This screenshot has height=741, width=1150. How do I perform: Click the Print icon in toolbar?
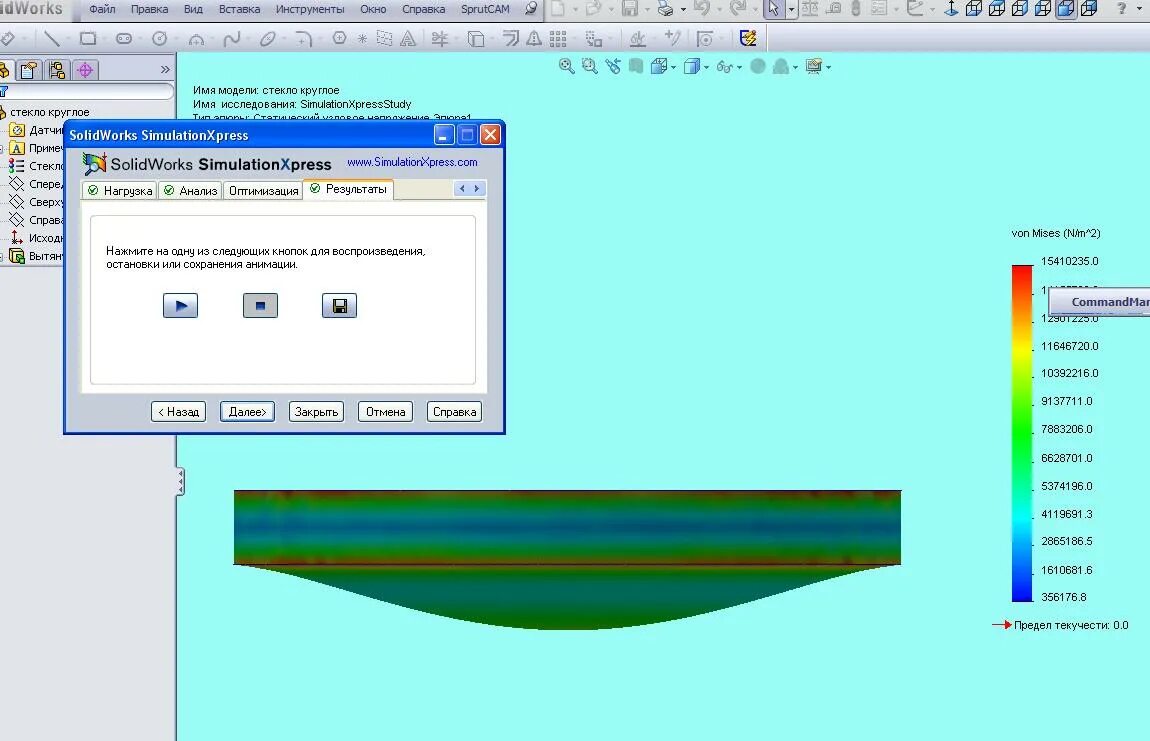pos(665,9)
